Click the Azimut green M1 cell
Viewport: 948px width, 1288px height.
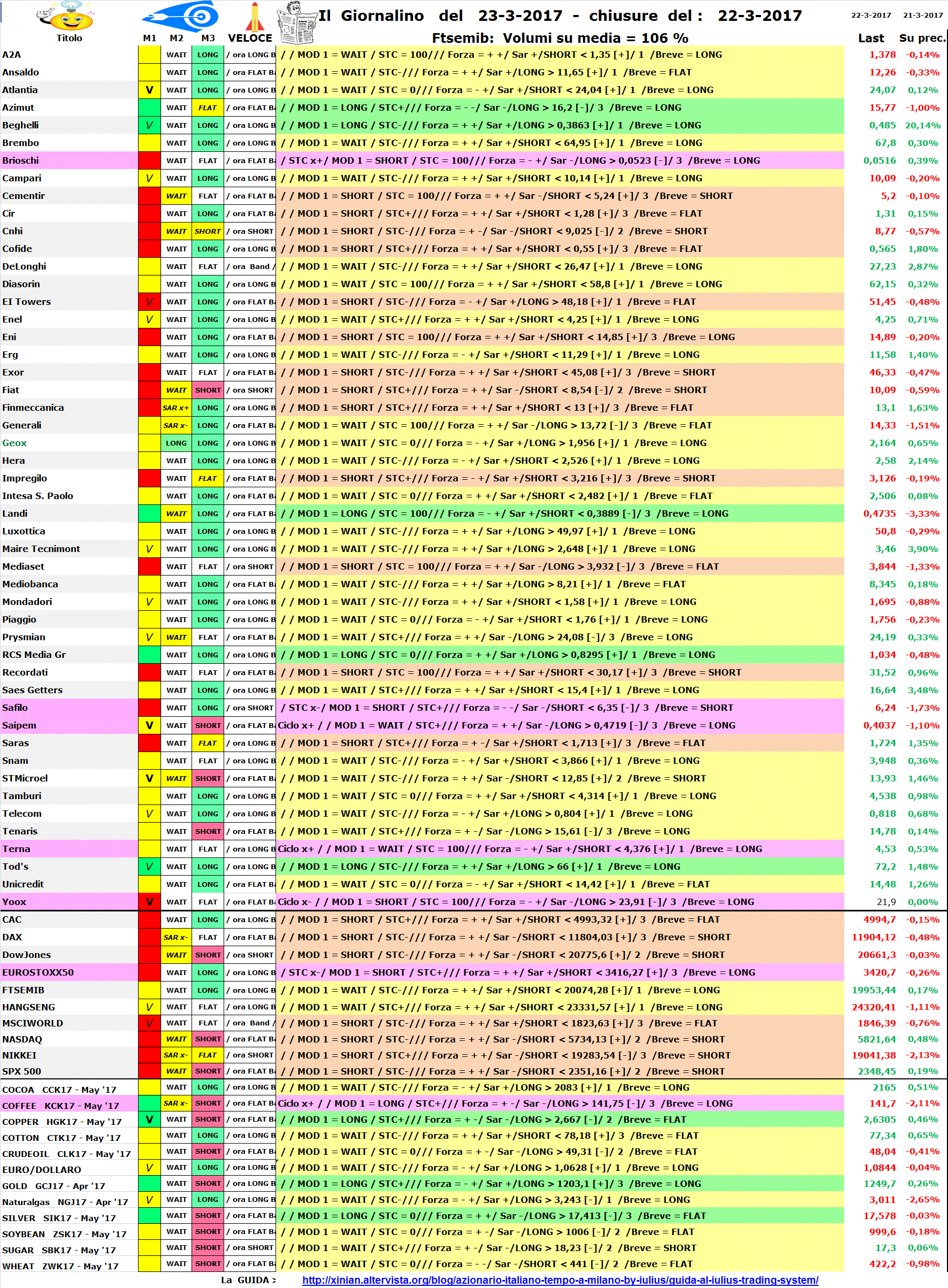149,108
